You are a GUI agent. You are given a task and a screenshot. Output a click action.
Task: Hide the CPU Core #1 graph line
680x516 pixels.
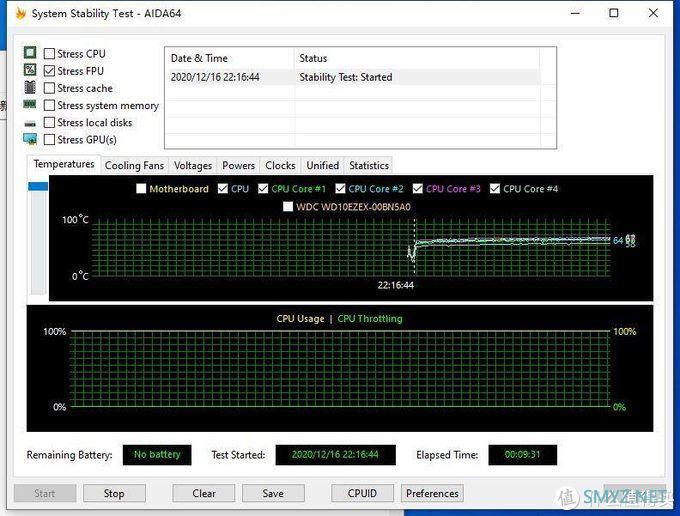point(263,189)
